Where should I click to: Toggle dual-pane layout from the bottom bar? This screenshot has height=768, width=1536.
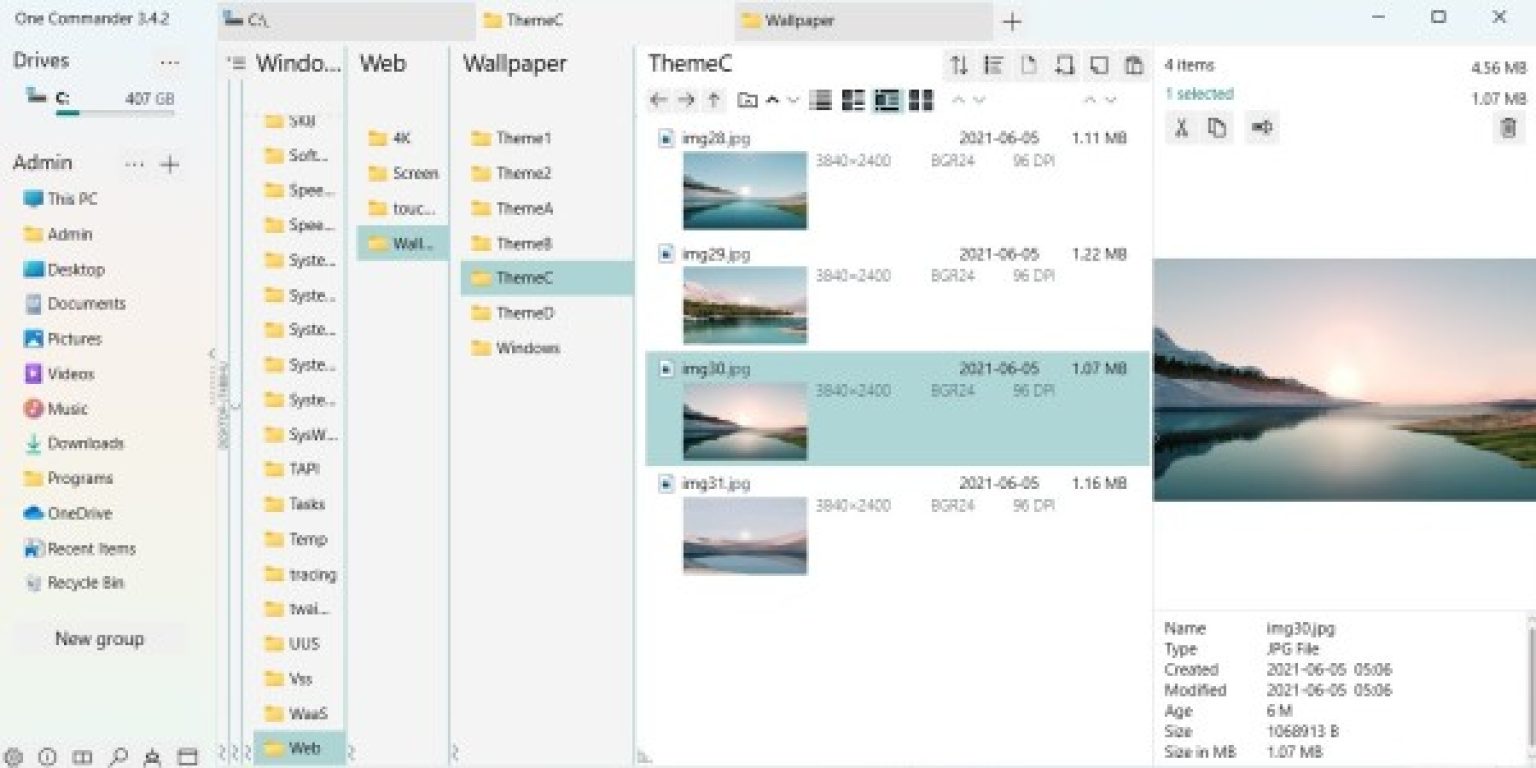click(x=82, y=757)
